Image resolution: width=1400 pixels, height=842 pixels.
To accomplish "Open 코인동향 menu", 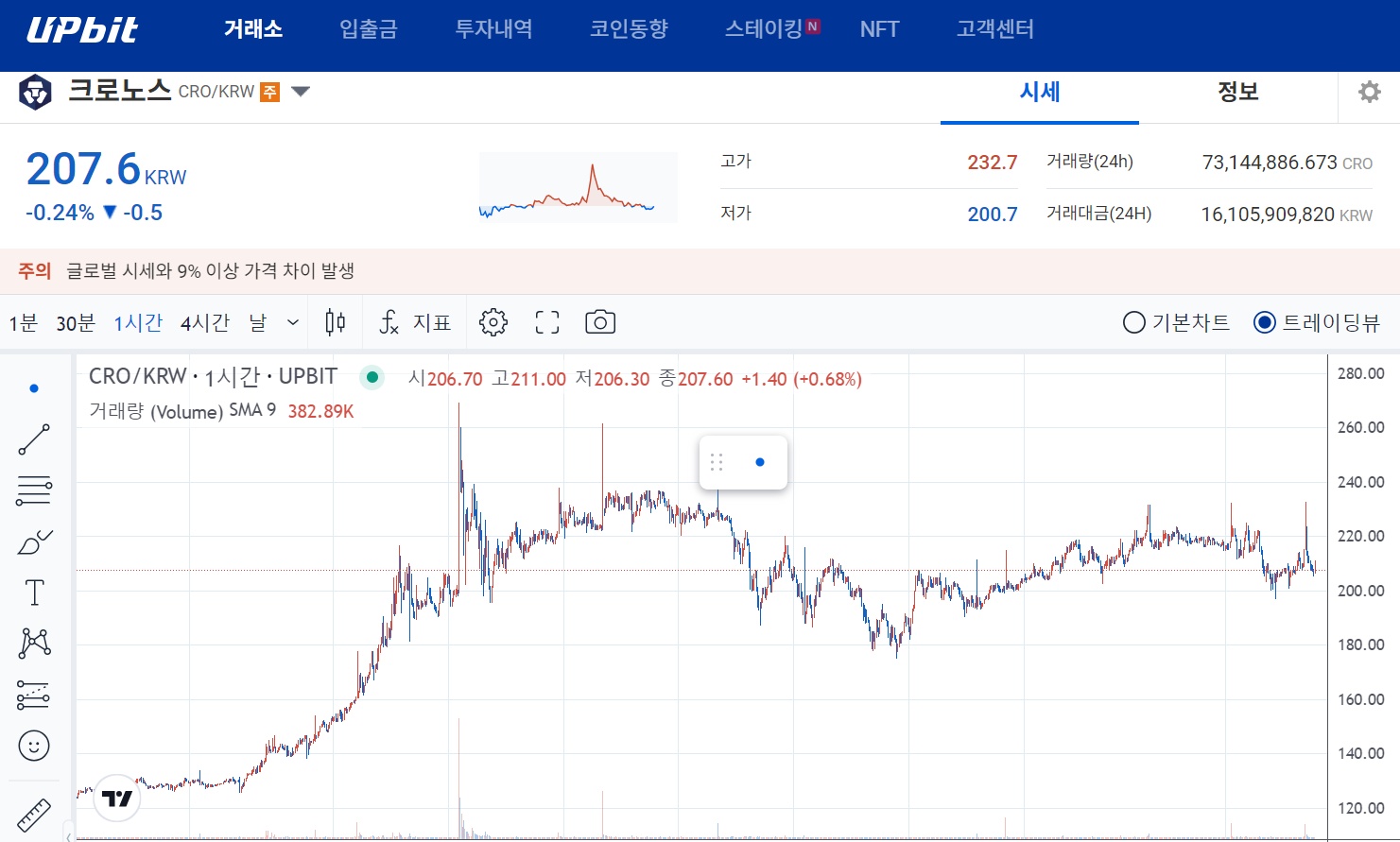I will point(629,29).
